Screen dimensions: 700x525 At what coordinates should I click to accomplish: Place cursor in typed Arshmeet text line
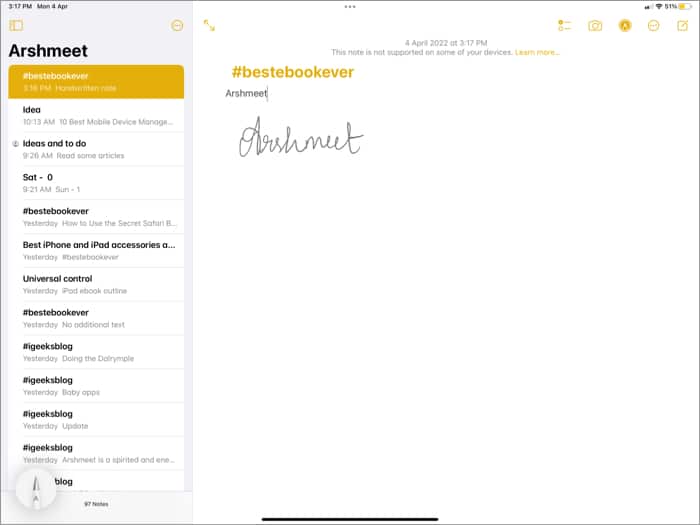246,93
